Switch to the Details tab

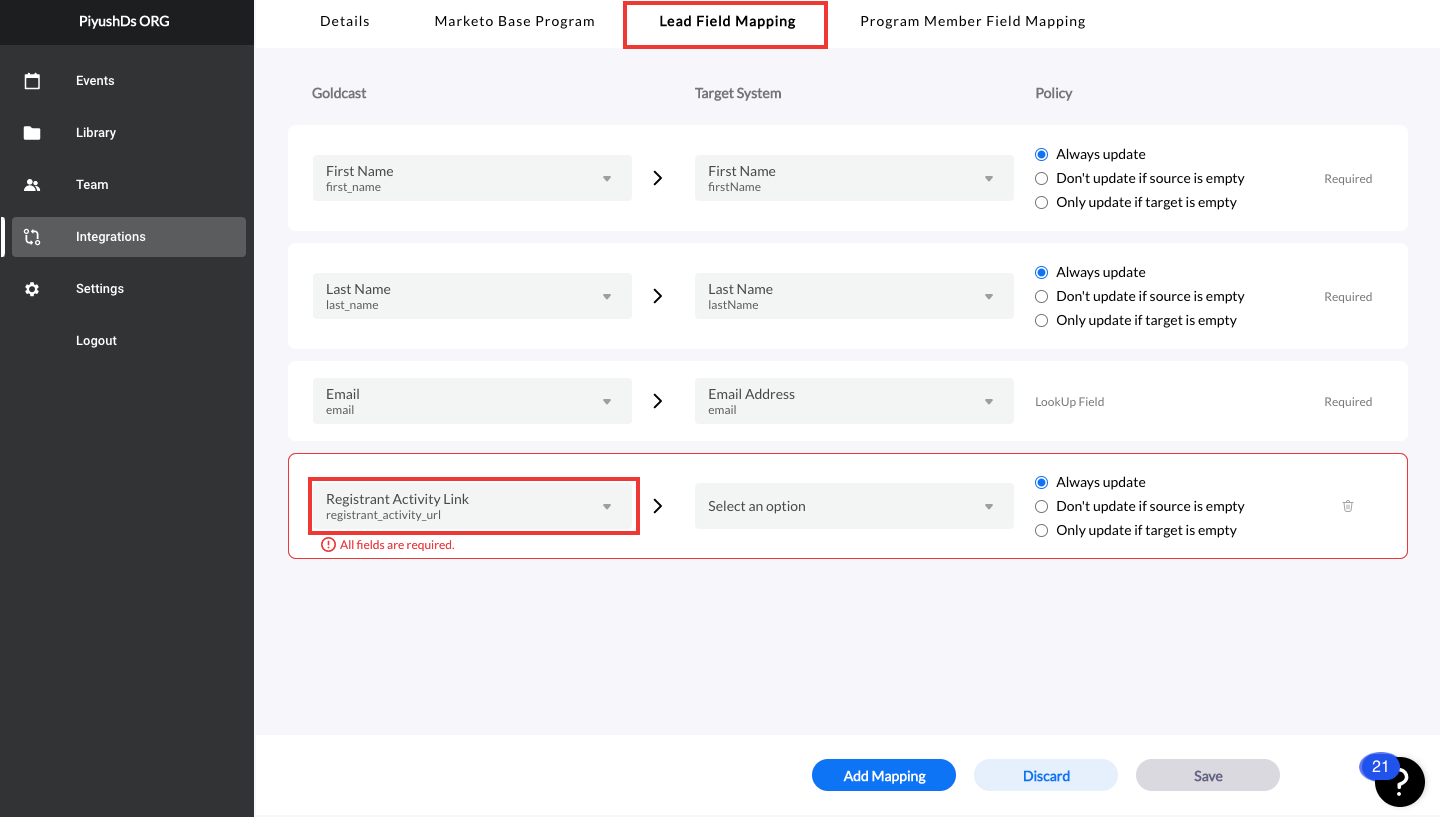[x=345, y=21]
